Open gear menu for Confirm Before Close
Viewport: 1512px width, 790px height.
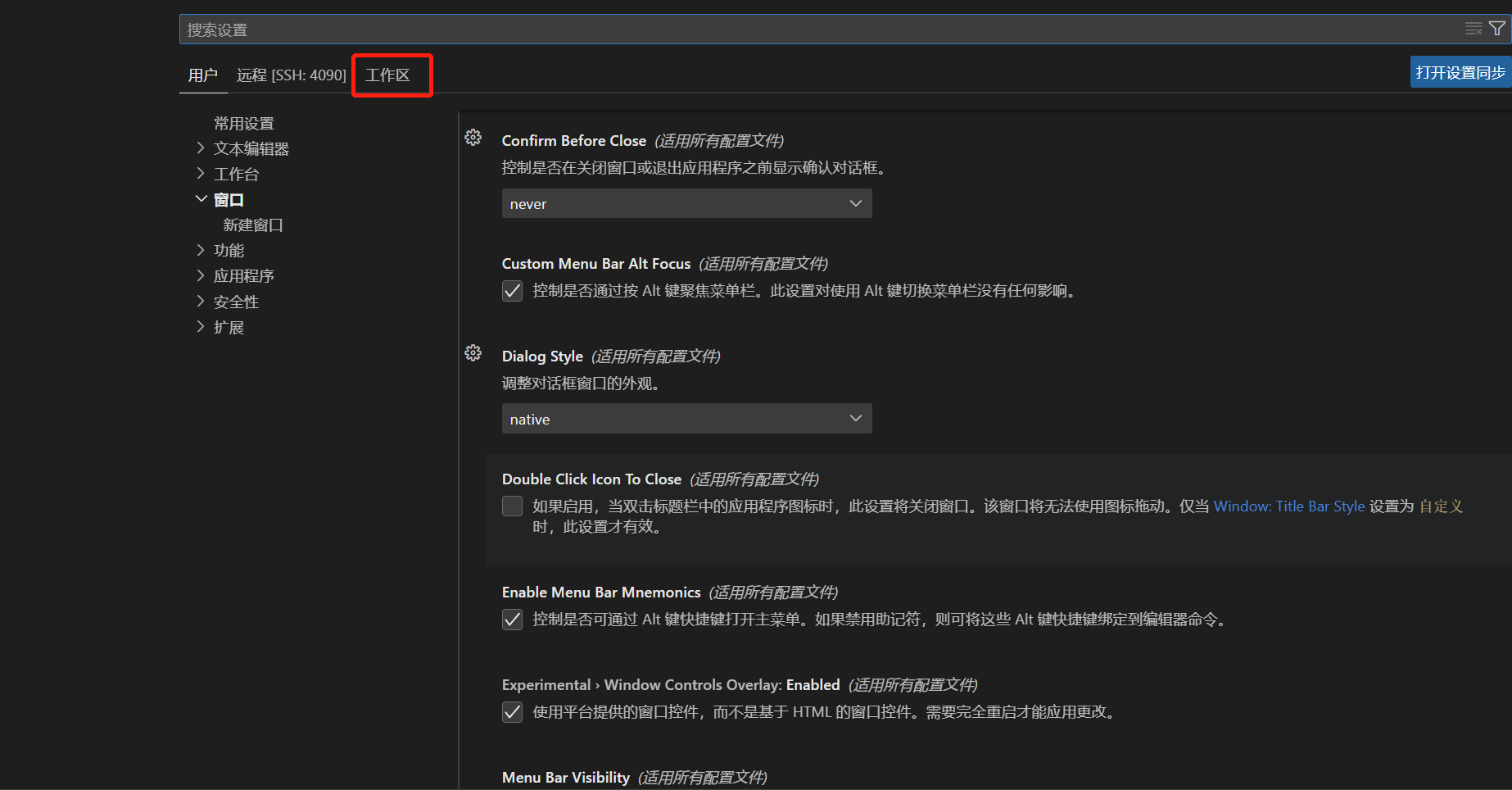(x=473, y=138)
